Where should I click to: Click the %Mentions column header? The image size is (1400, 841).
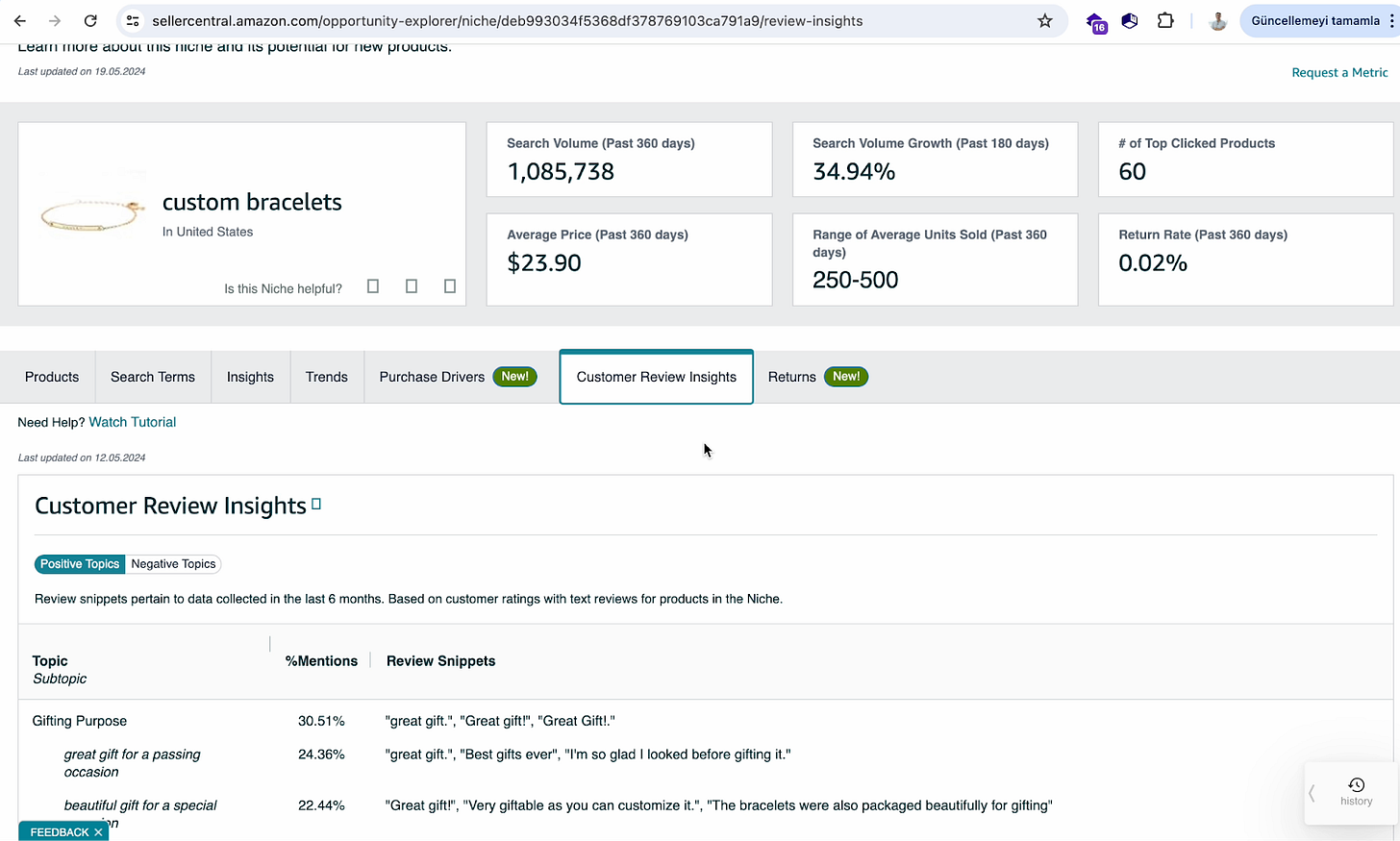321,661
